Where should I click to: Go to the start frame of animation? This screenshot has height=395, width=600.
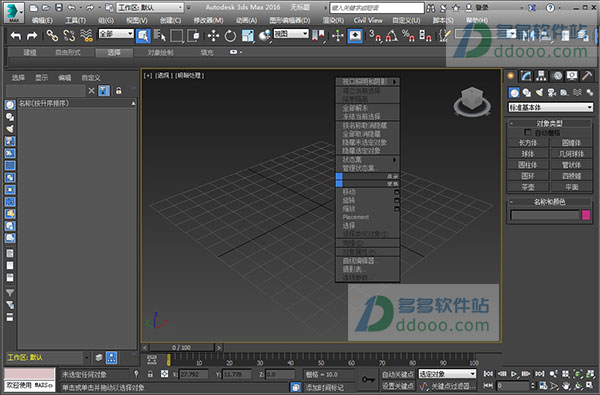[x=488, y=374]
